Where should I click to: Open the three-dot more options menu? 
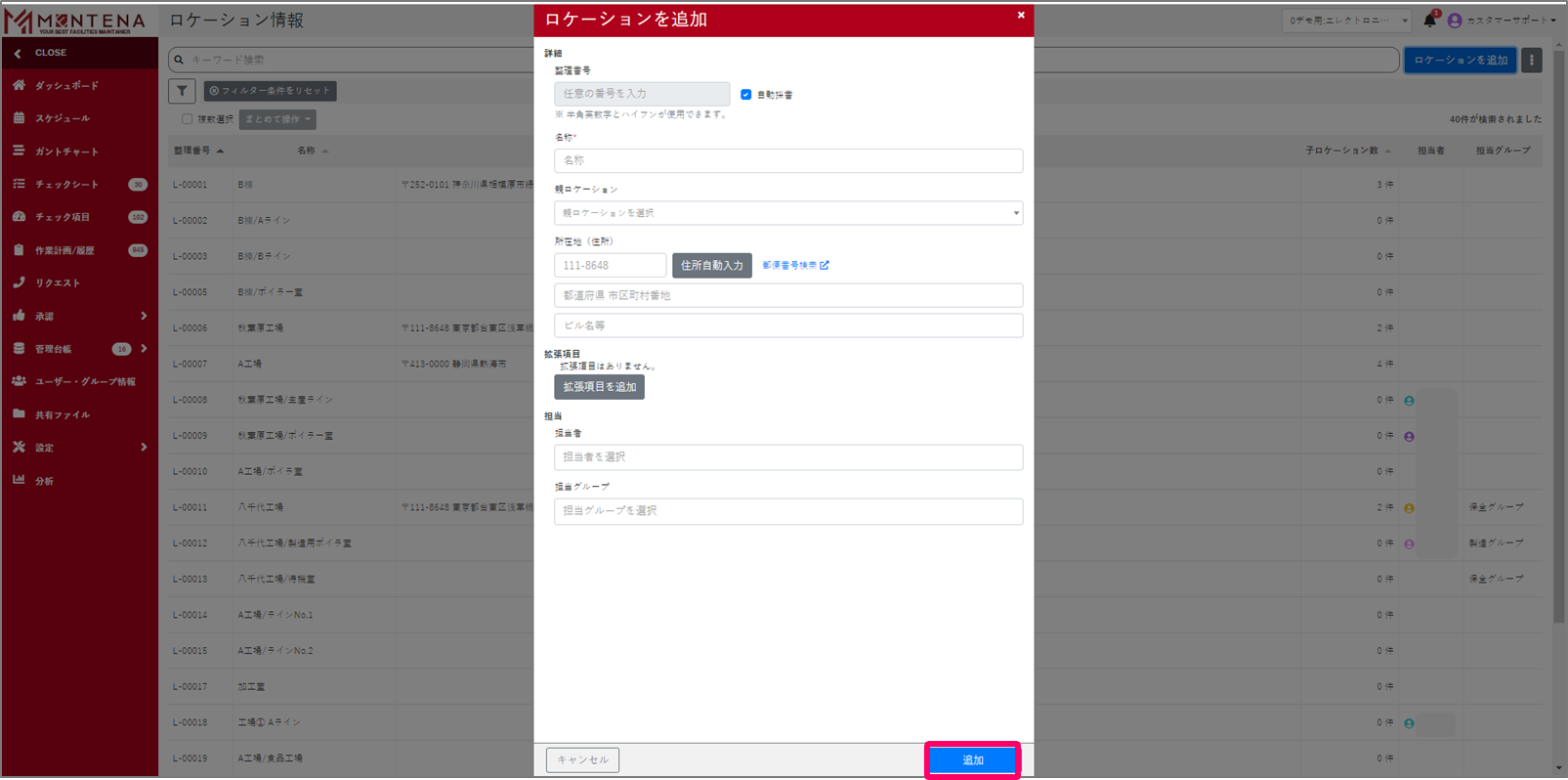pyautogui.click(x=1531, y=61)
